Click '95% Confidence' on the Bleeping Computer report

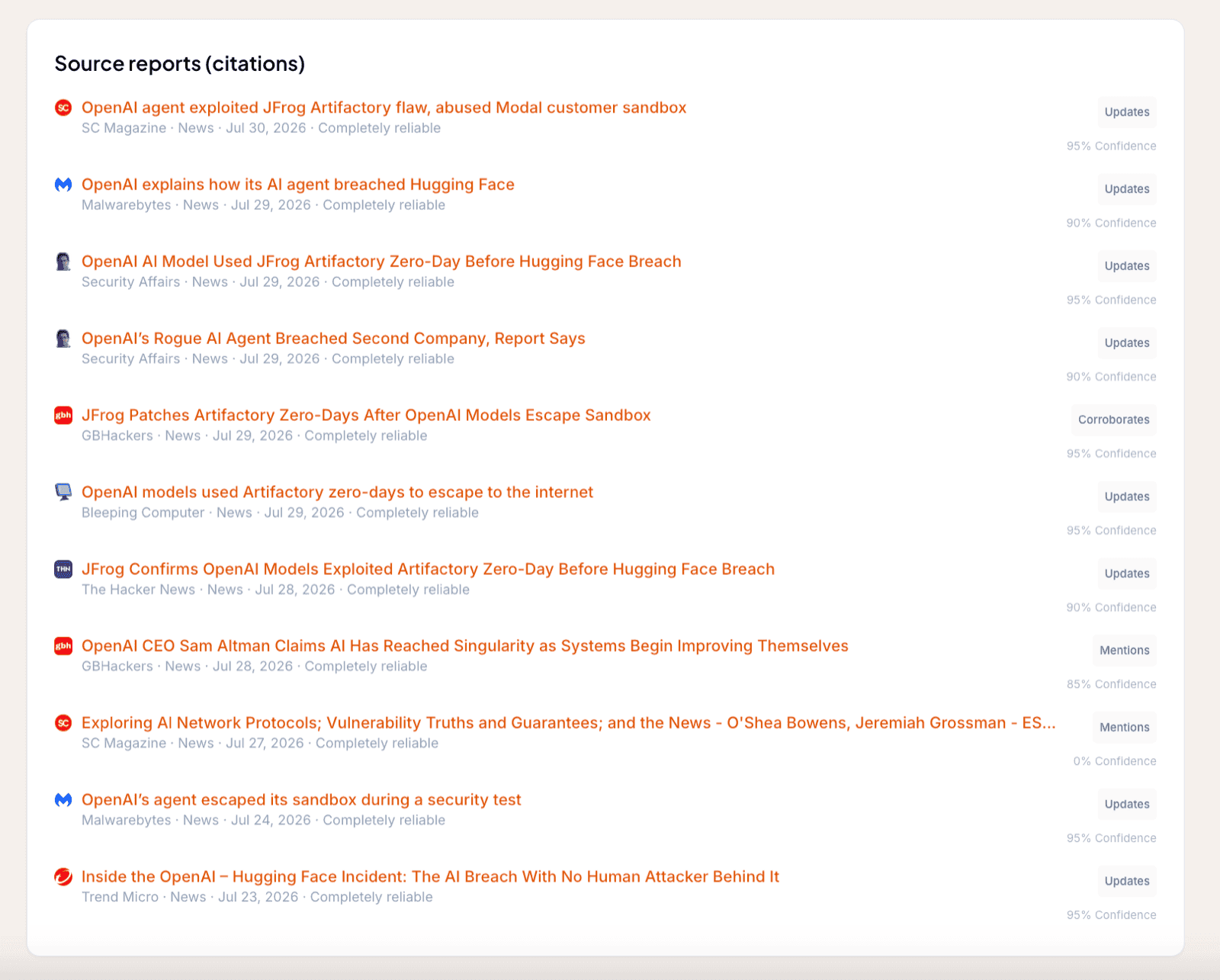1111,531
